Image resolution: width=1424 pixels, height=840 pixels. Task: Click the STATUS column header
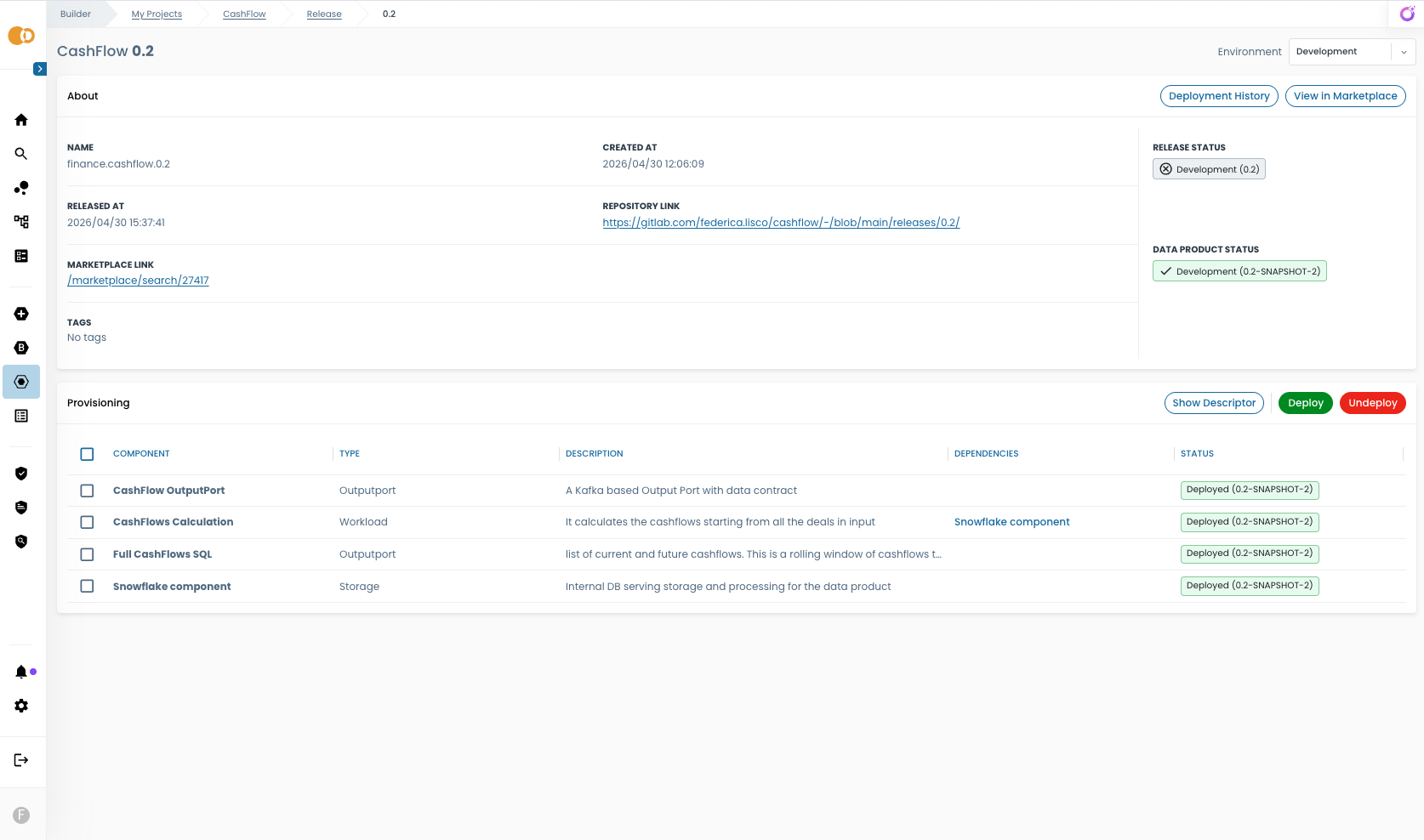pos(1197,454)
